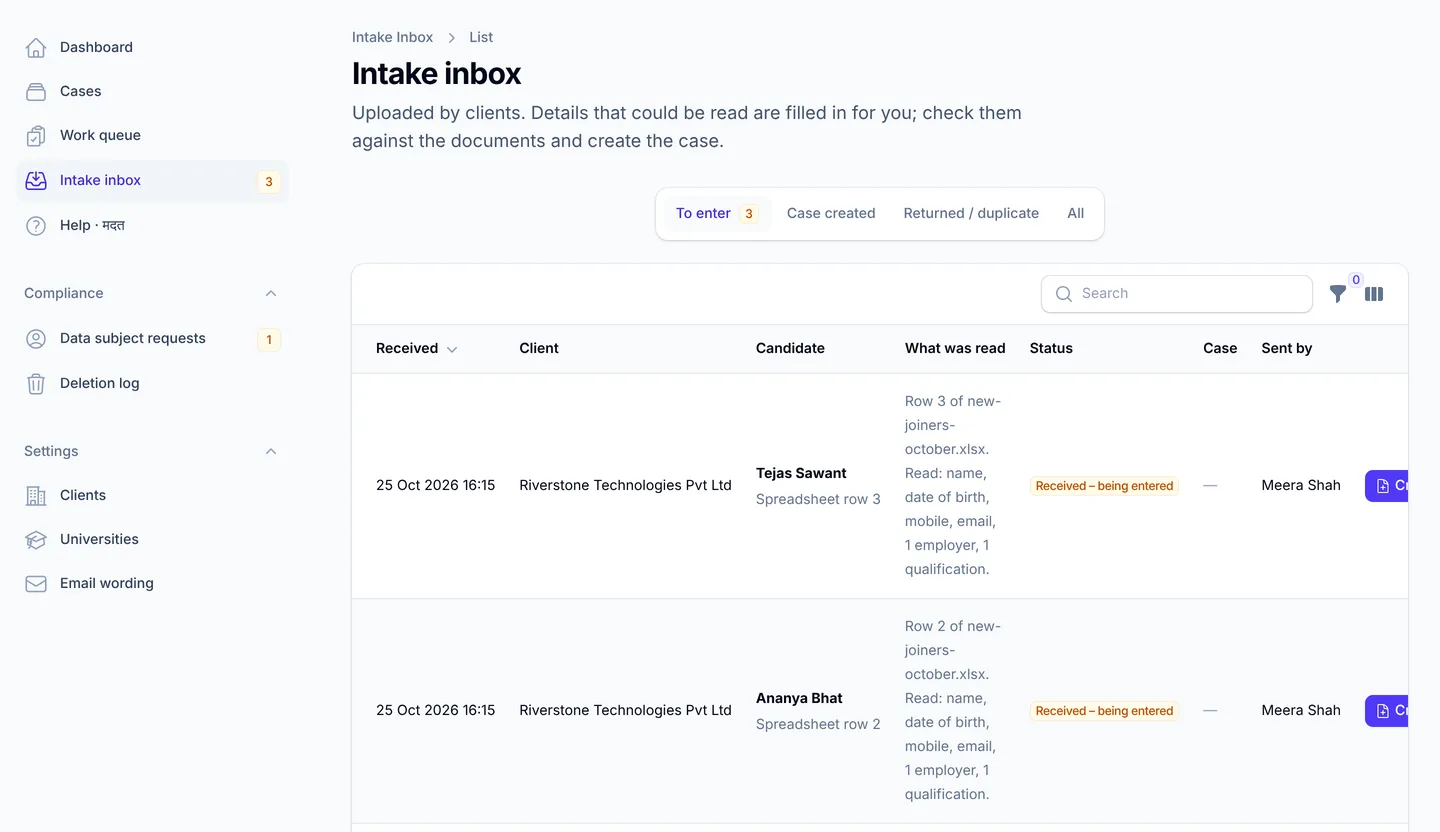Click the breadcrumb chevron separator icon
Screen dimensions: 1440x832
(452, 37)
